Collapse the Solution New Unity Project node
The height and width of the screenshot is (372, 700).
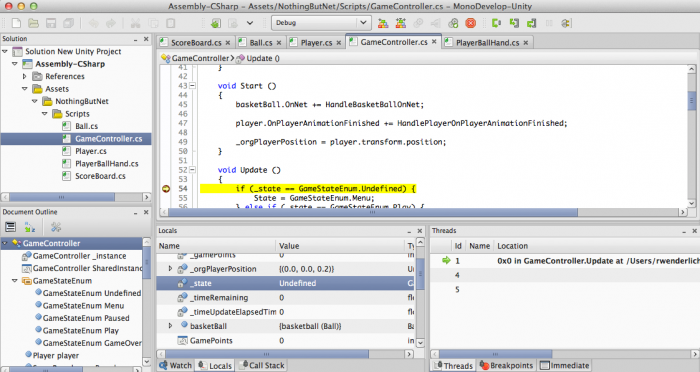pos(5,51)
